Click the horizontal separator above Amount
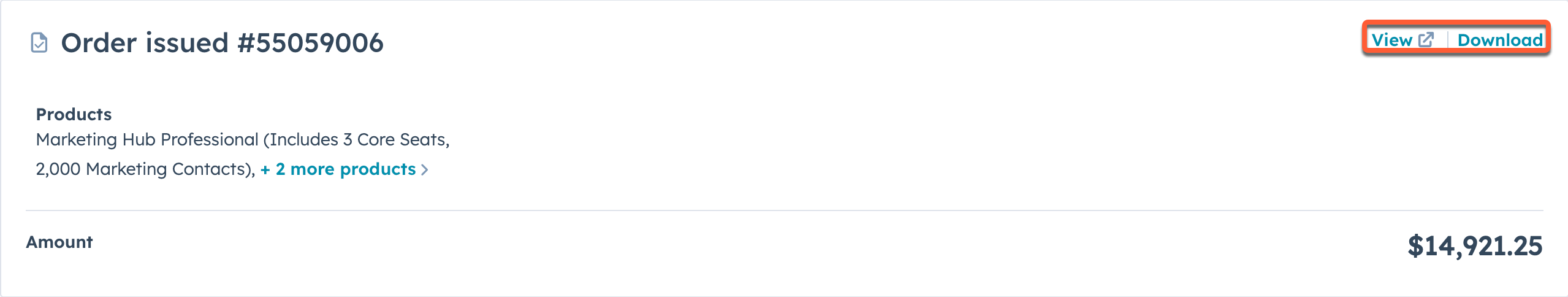The height and width of the screenshot is (297, 1568). tap(784, 210)
